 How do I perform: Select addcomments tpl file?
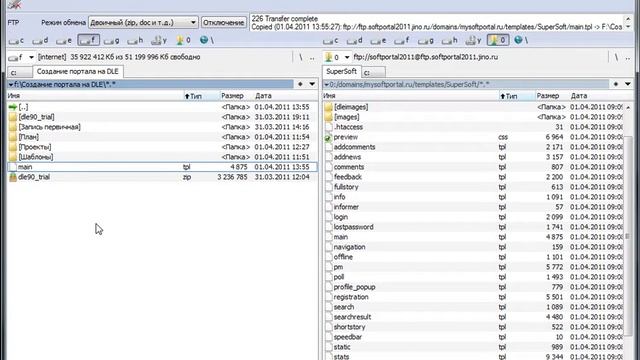[x=473, y=147]
